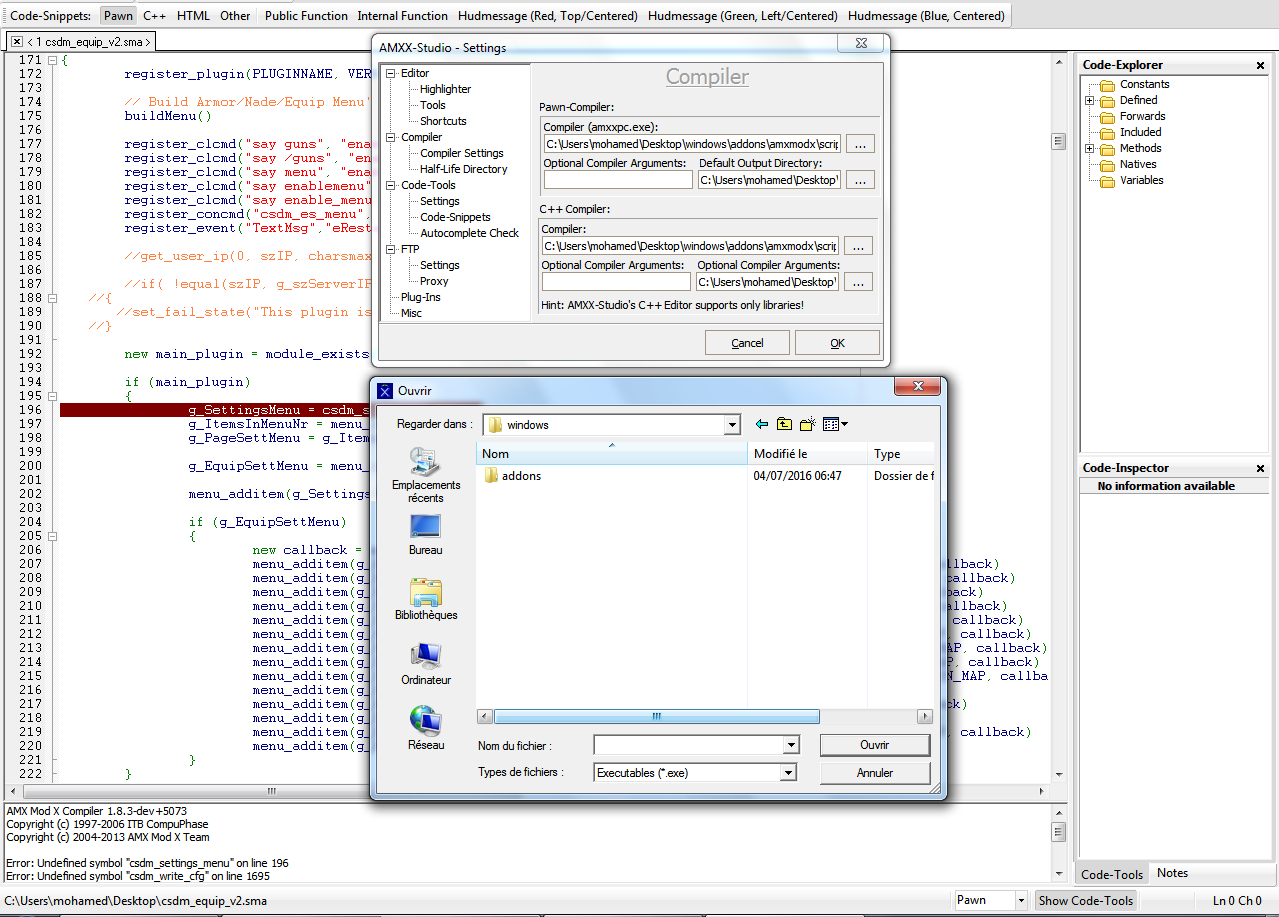Switch to the Other code-snippets tab

235,16
